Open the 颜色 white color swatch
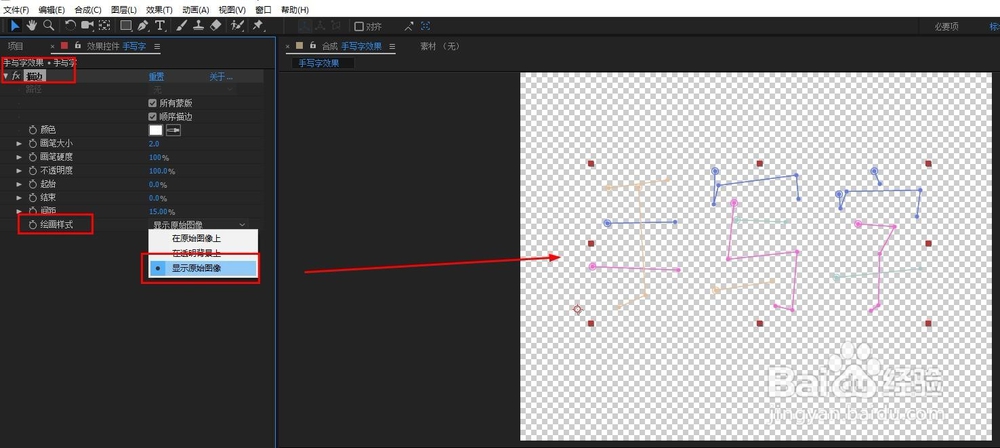This screenshot has width=1000, height=448. coord(156,130)
